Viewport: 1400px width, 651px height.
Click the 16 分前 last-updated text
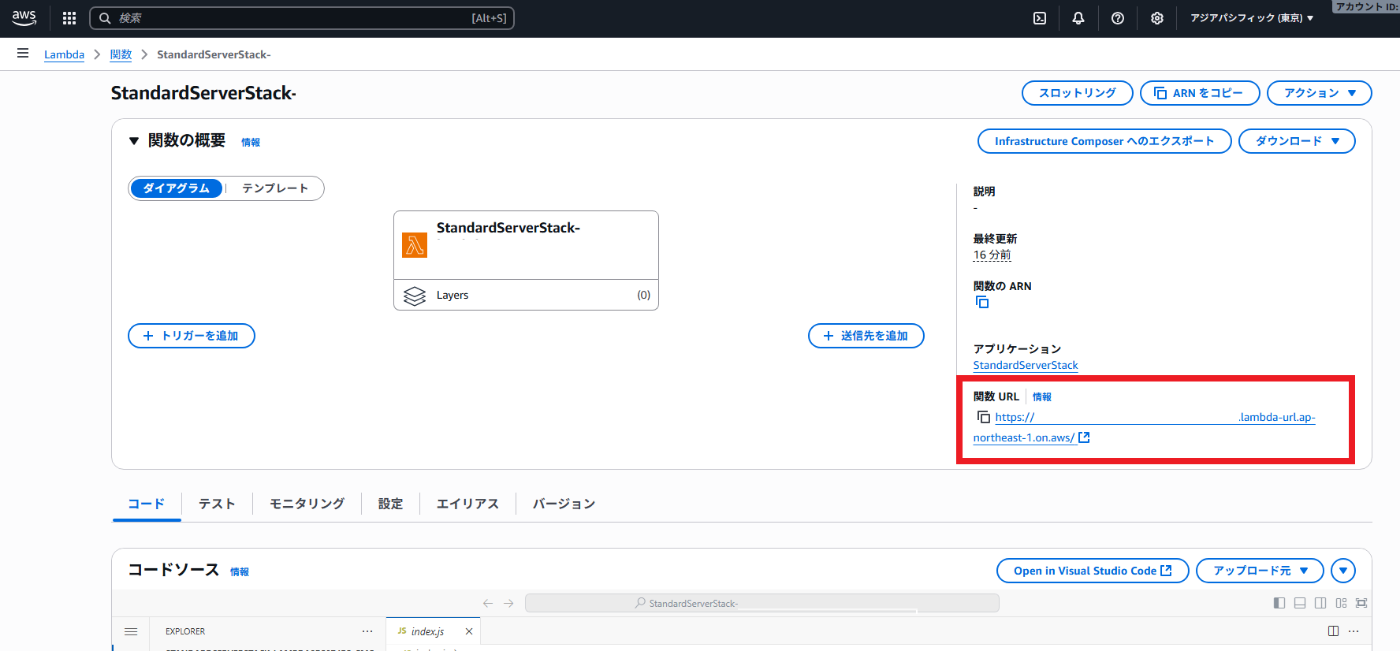pos(992,255)
